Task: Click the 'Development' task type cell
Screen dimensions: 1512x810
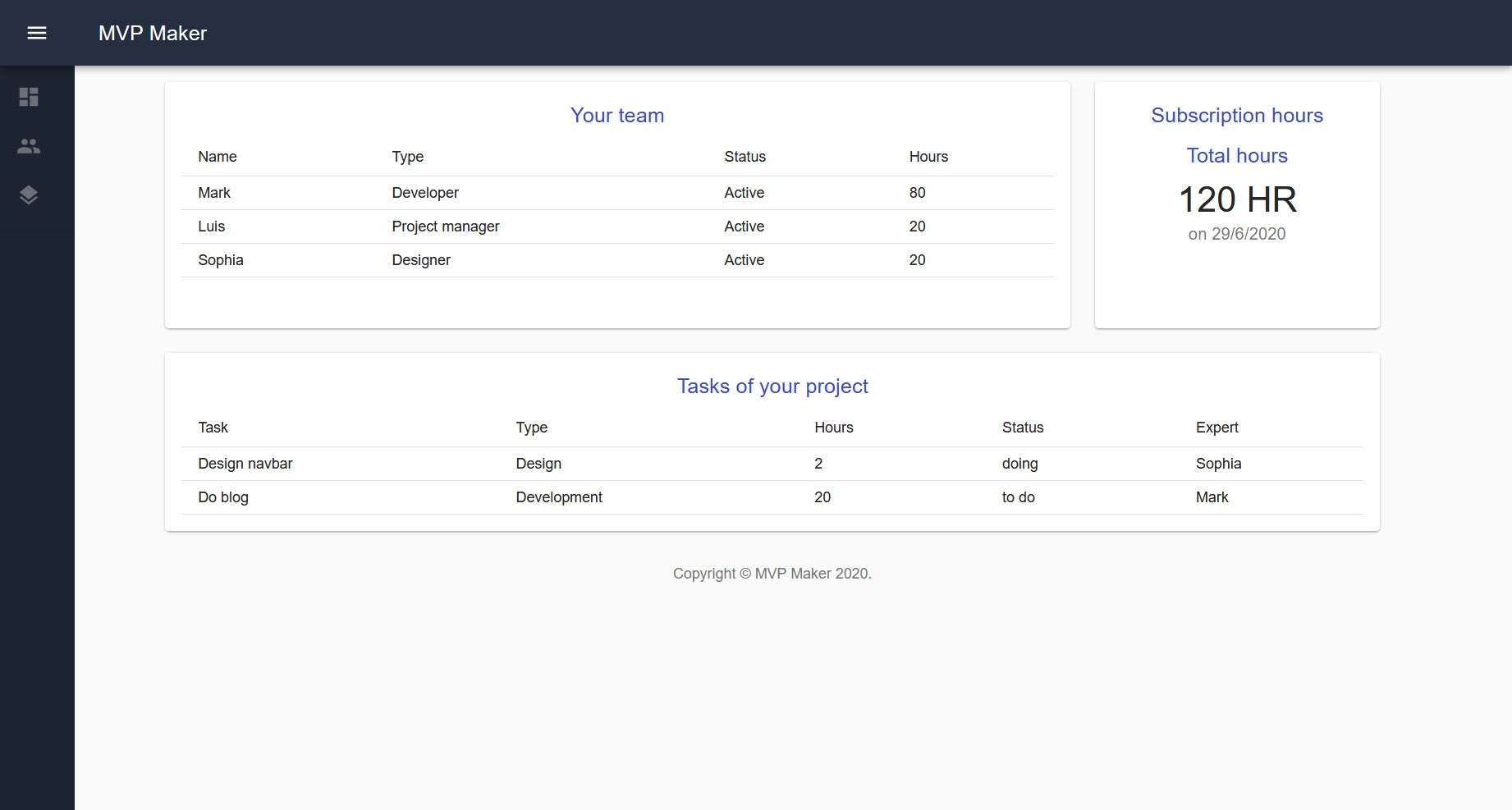Action: point(559,497)
